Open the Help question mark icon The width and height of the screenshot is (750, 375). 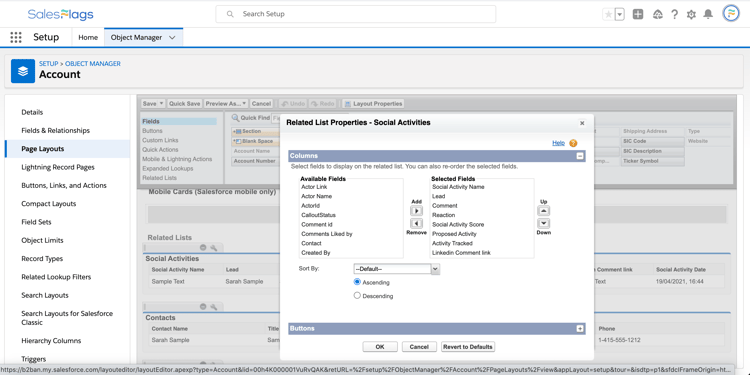click(674, 14)
